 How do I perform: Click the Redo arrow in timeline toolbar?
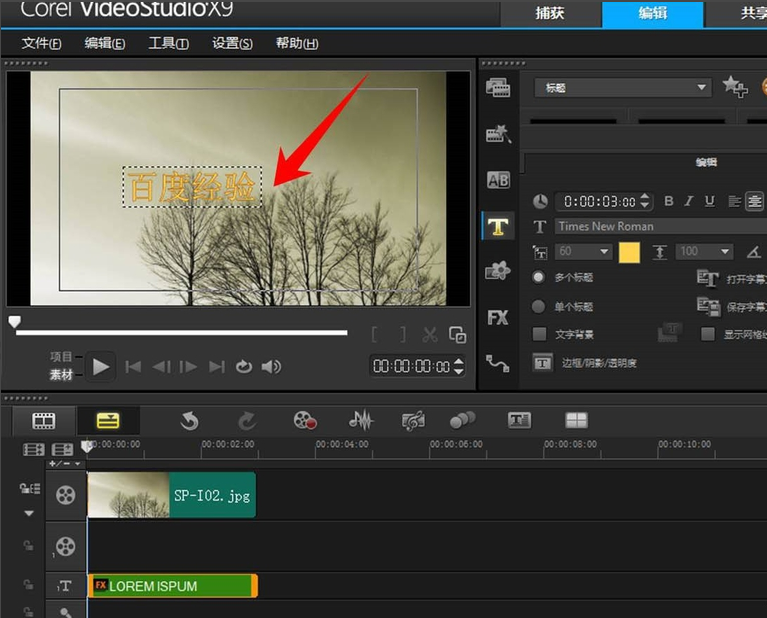pos(247,421)
